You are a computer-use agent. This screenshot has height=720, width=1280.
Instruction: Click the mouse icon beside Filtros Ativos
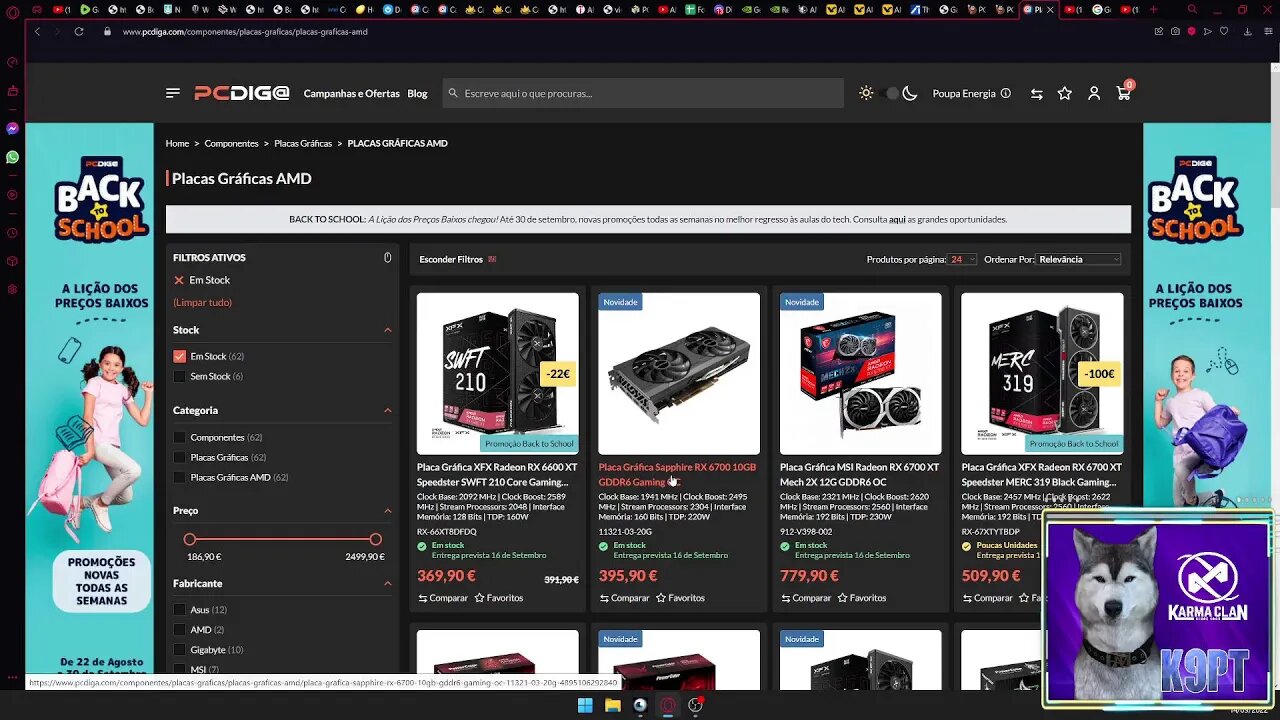click(388, 257)
